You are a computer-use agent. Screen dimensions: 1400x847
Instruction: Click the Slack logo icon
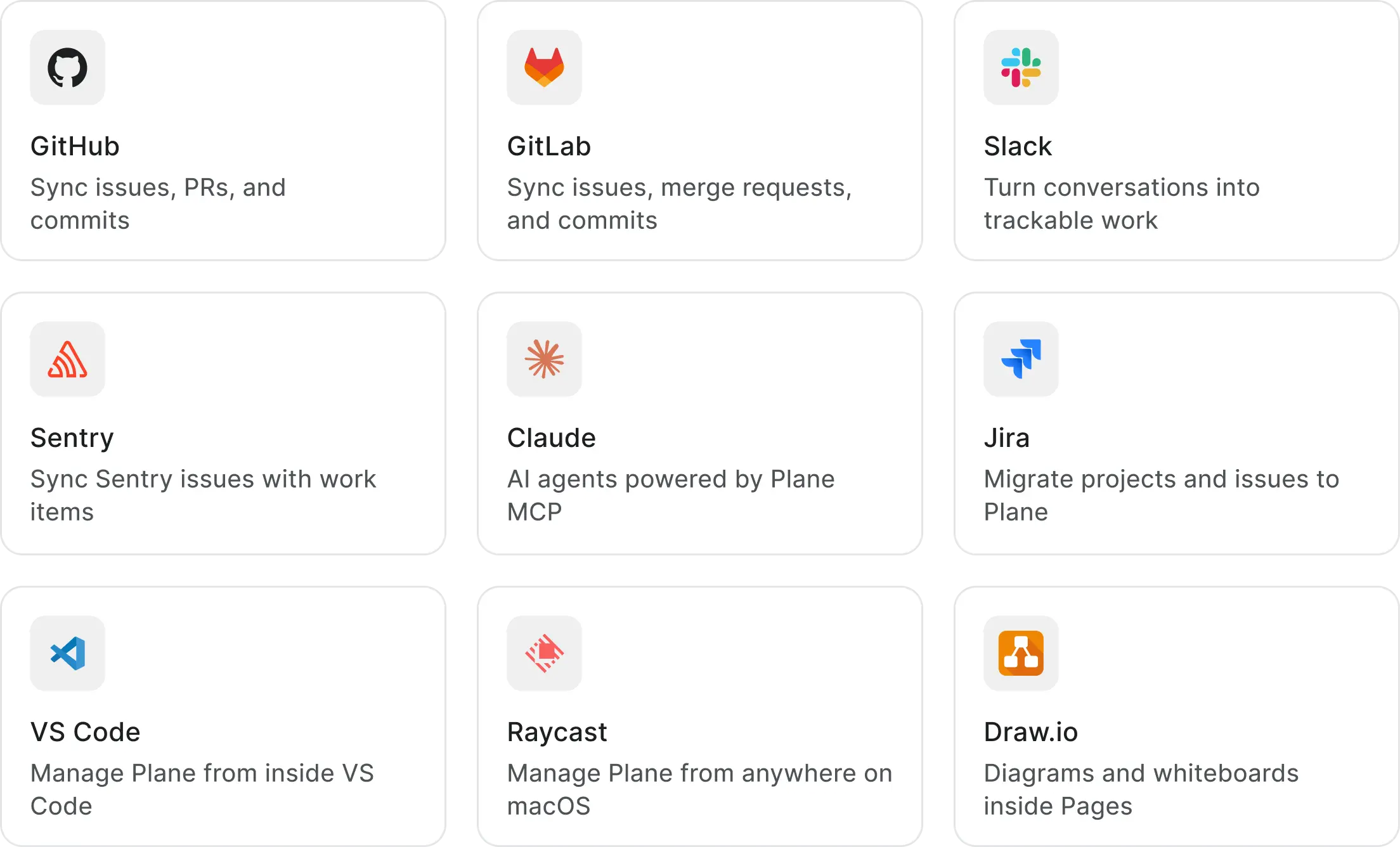click(1021, 67)
